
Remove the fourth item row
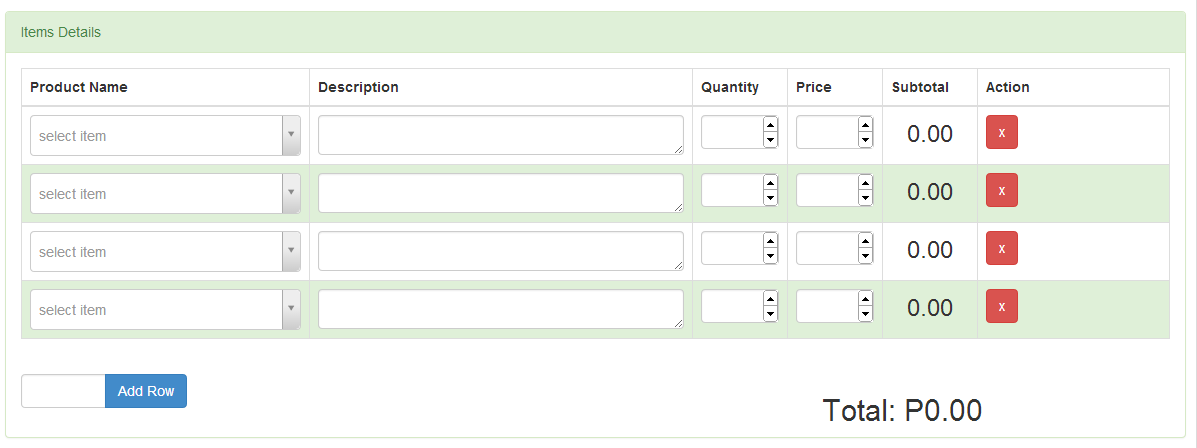[x=1001, y=307]
